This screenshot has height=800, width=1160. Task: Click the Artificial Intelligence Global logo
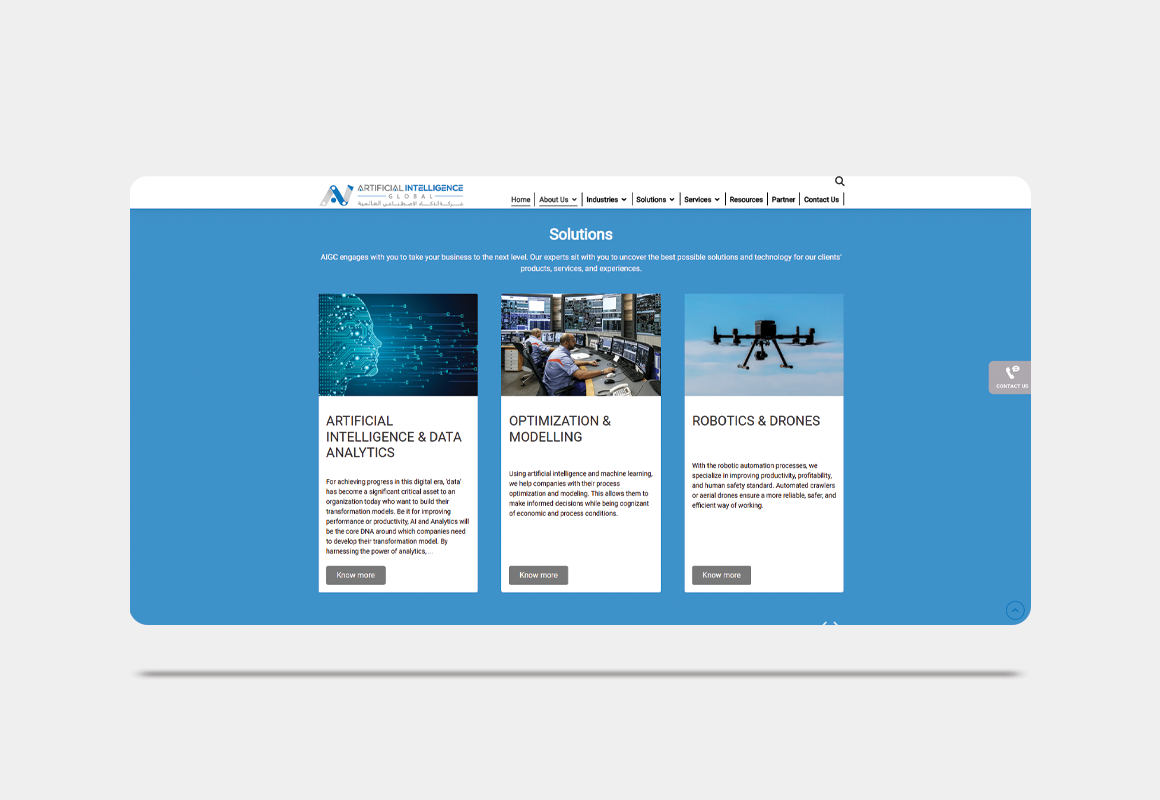[392, 194]
